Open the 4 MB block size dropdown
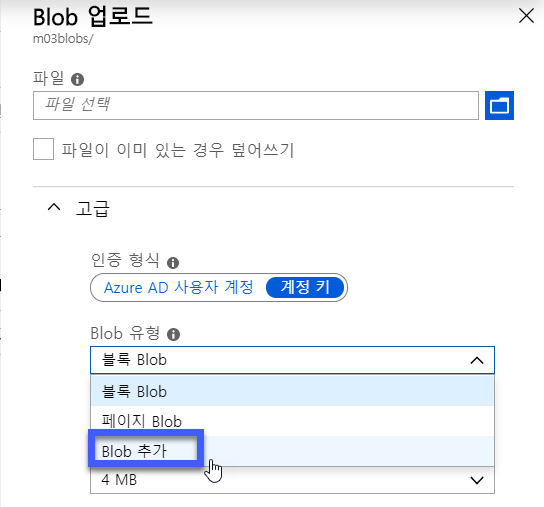 pos(292,480)
